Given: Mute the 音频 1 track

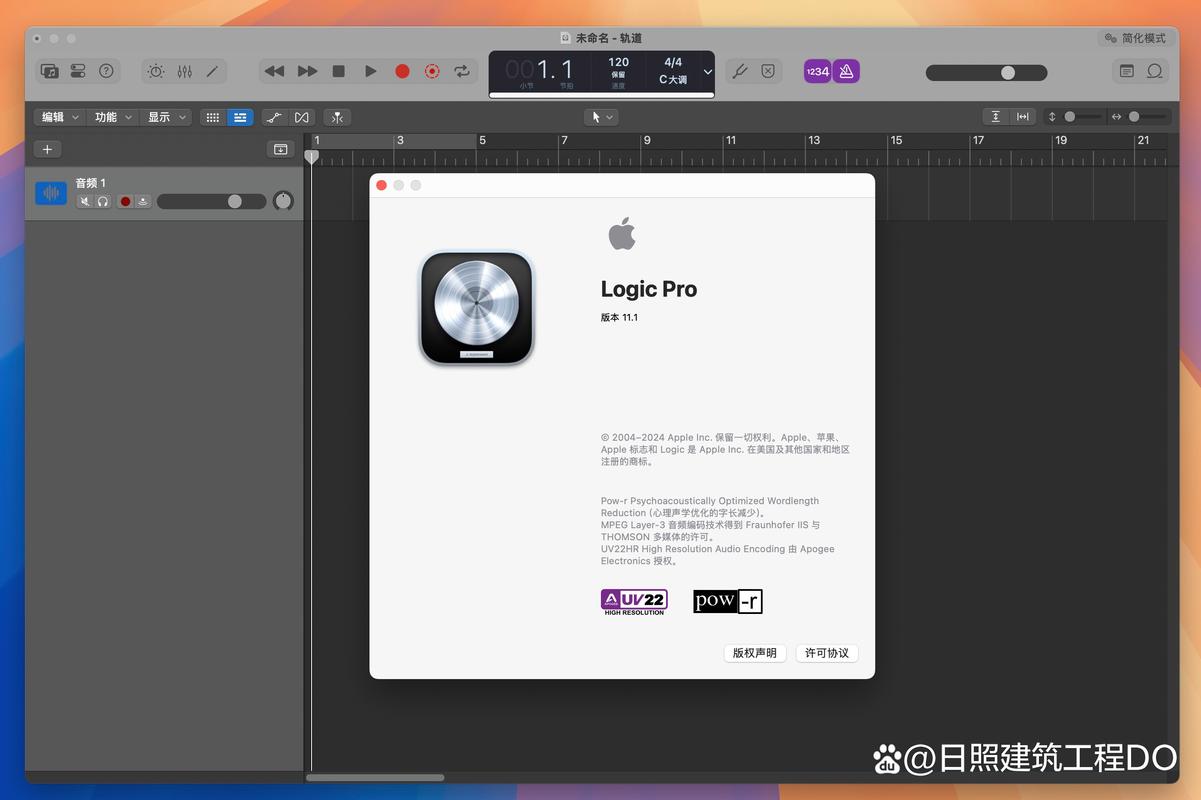Looking at the screenshot, I should click(x=84, y=201).
